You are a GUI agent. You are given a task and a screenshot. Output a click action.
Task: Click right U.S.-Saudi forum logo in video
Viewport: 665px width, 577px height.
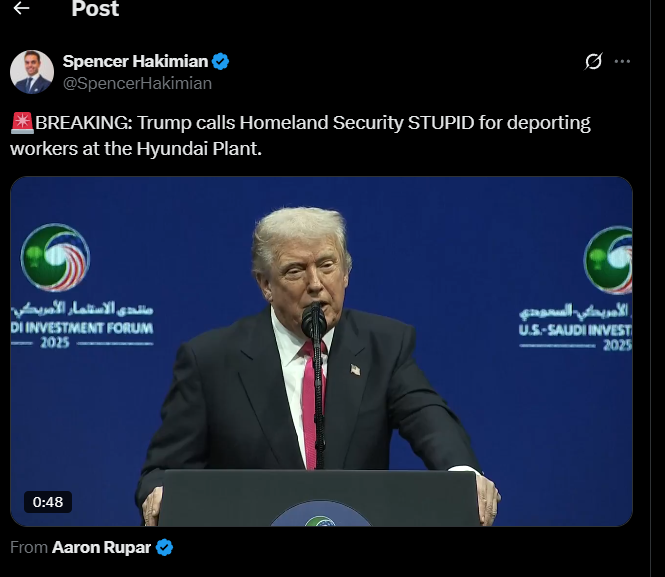pos(608,260)
